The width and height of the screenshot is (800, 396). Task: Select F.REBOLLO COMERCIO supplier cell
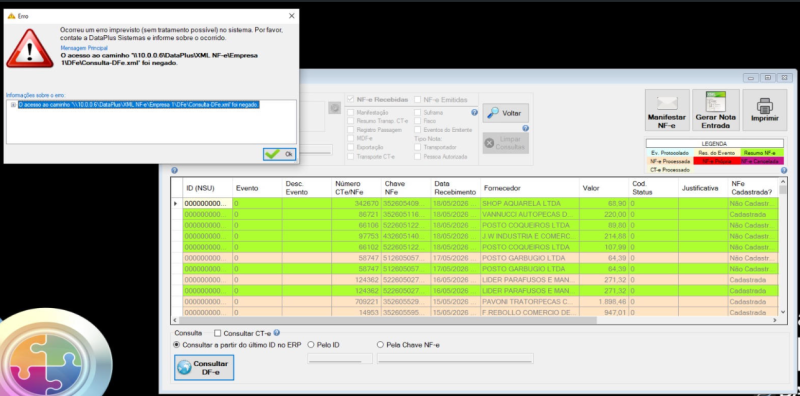tap(530, 312)
